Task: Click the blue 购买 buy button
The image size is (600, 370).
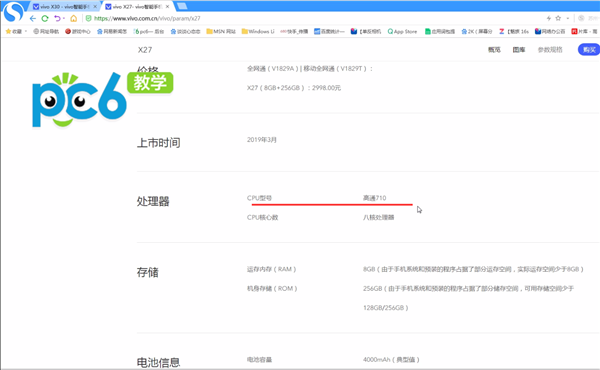Action: coord(589,50)
